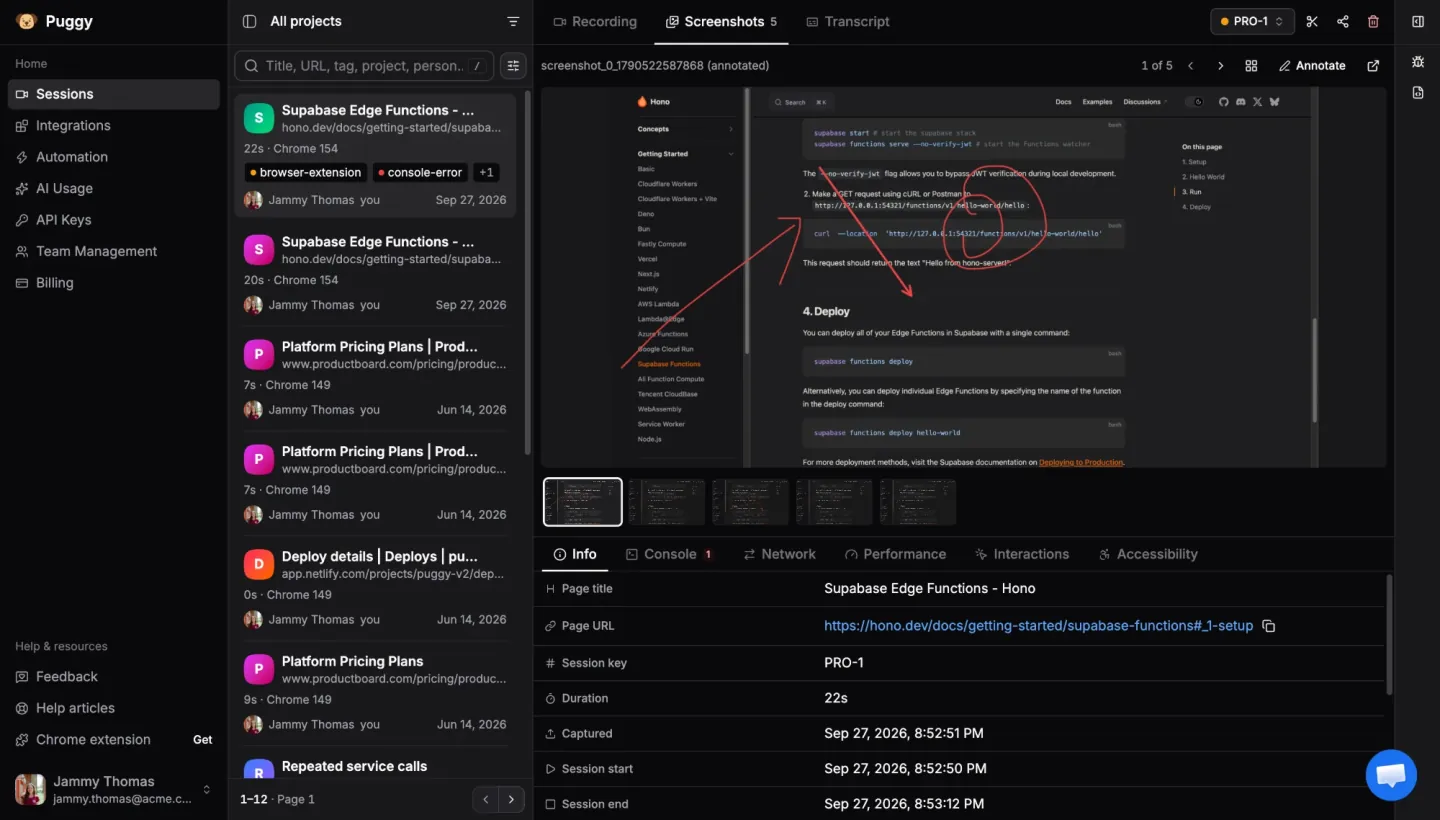The image size is (1440, 820).
Task: Collapse the sidebar using the All projects panel icon
Action: click(250, 21)
